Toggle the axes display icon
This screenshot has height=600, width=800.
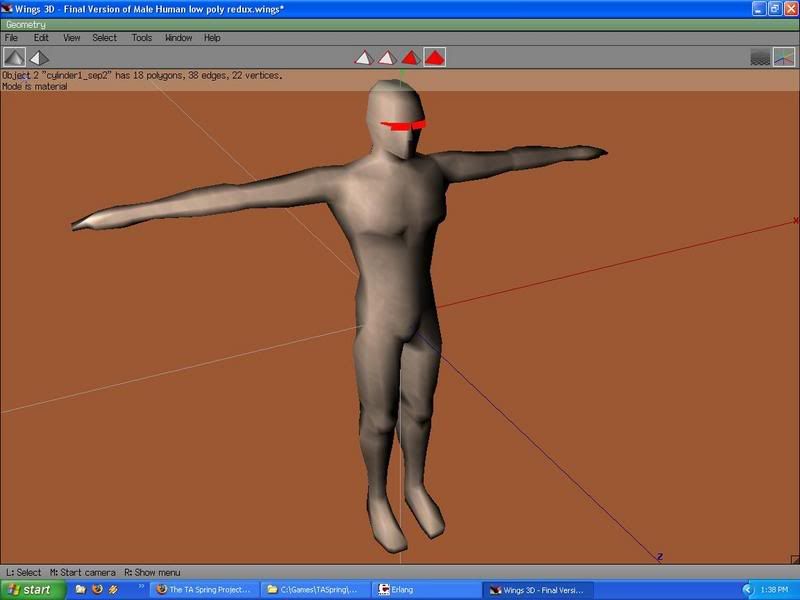click(x=784, y=57)
